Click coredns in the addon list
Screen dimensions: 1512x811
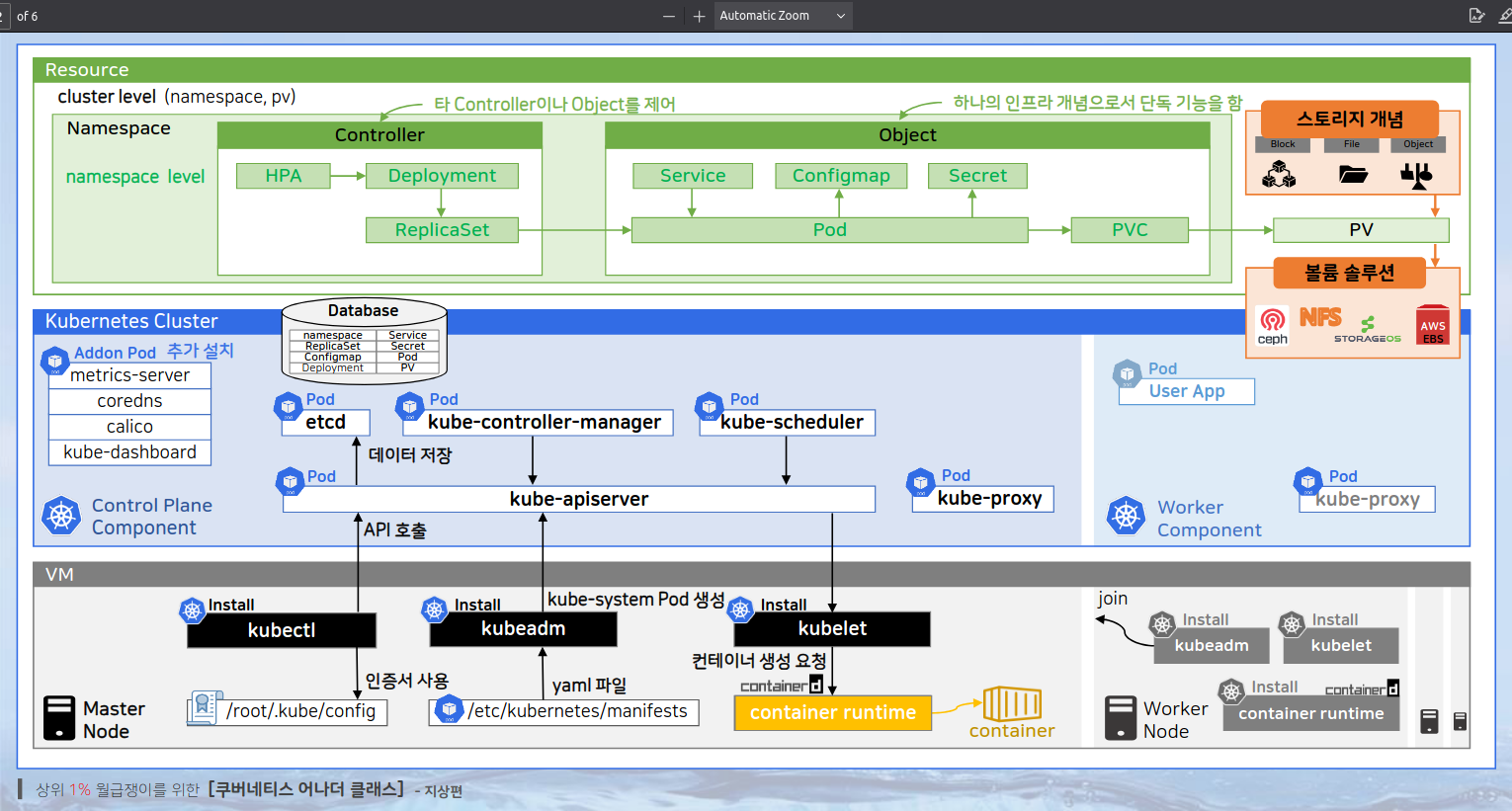tap(129, 401)
